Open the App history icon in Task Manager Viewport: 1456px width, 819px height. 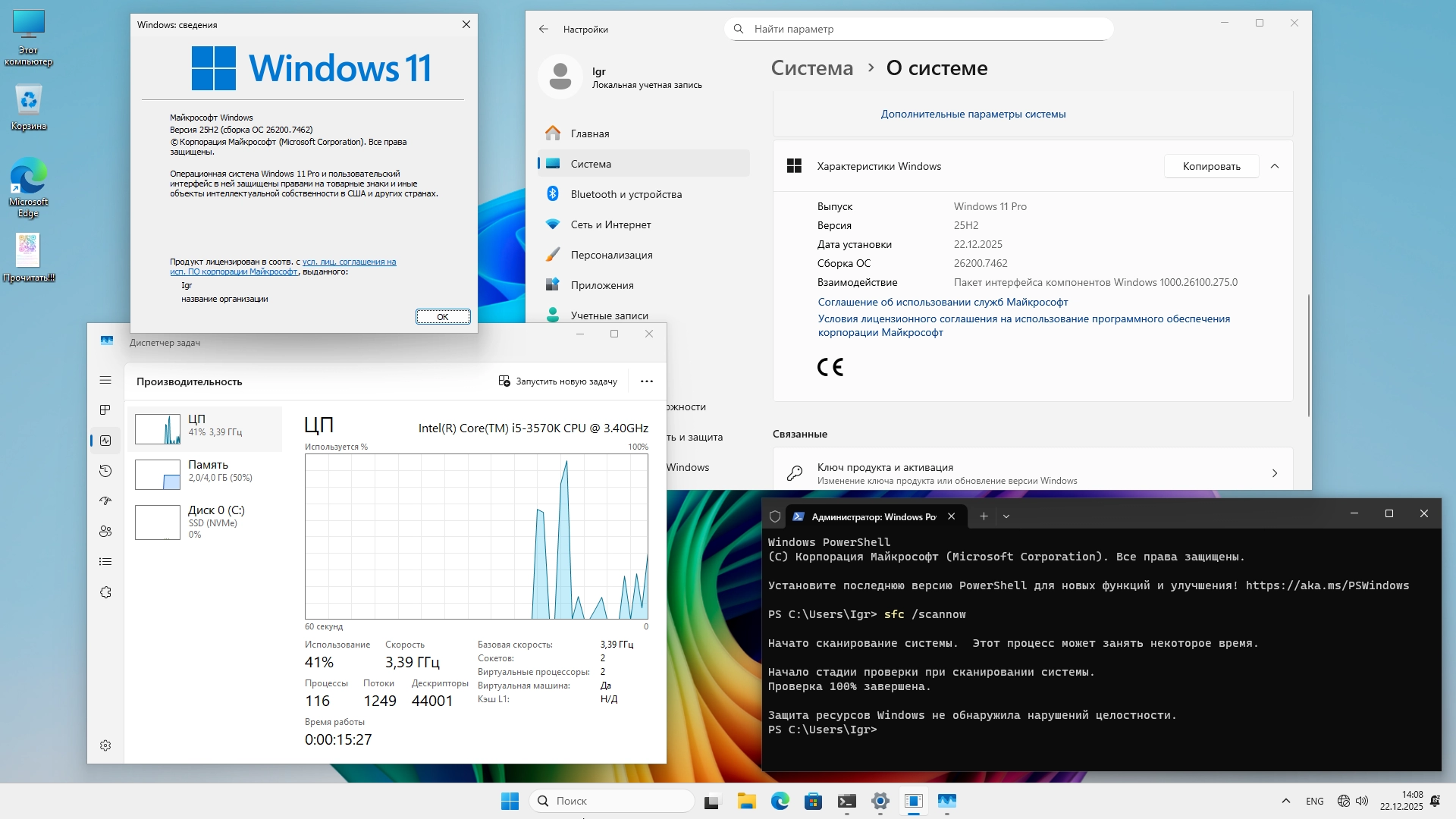coord(105,471)
